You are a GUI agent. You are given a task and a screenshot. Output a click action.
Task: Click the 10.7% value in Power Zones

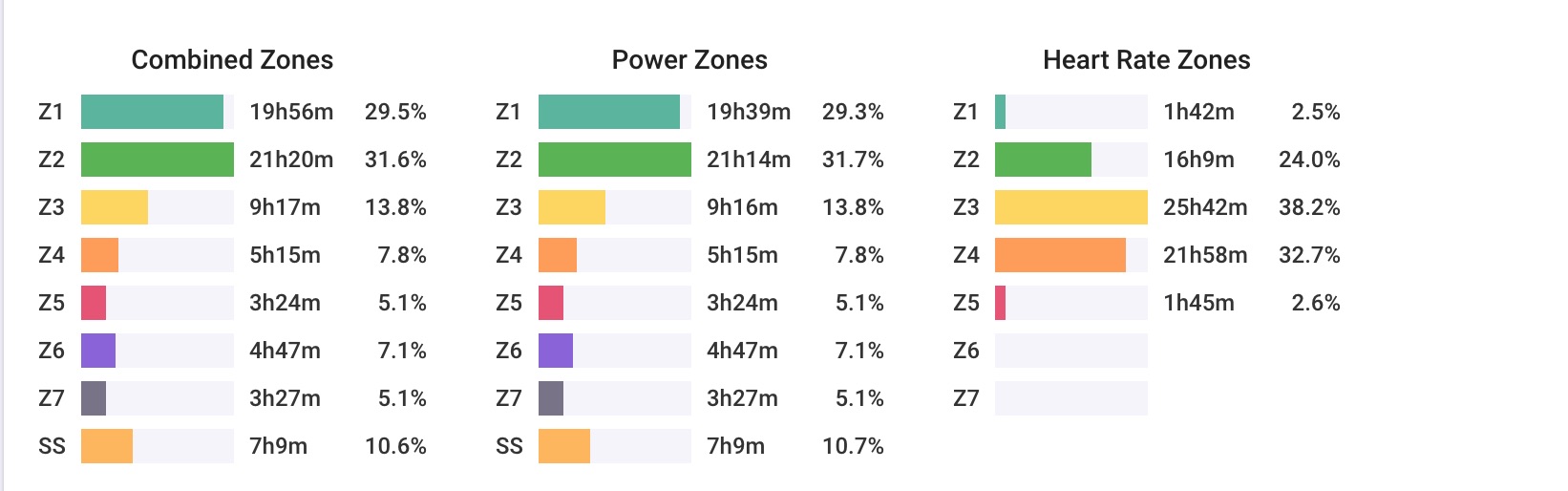click(853, 446)
